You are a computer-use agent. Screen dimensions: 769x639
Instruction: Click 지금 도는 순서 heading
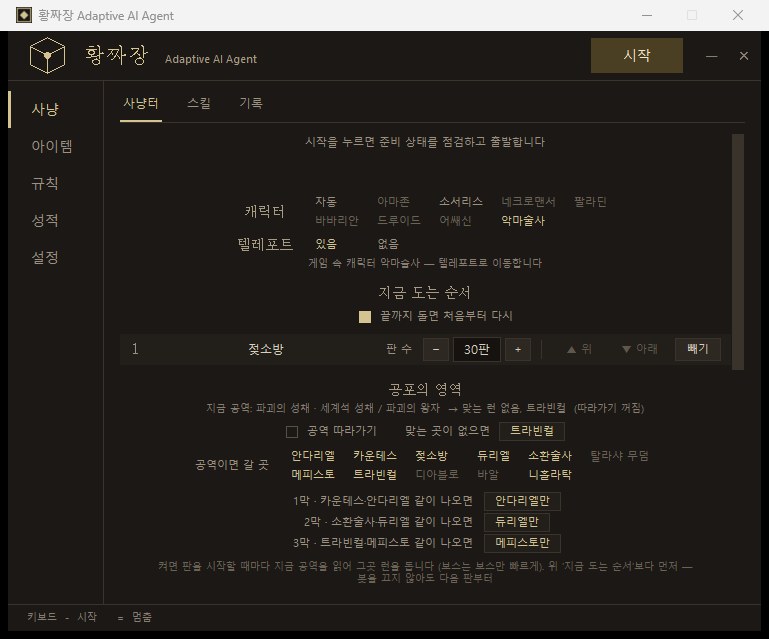tap(425, 293)
